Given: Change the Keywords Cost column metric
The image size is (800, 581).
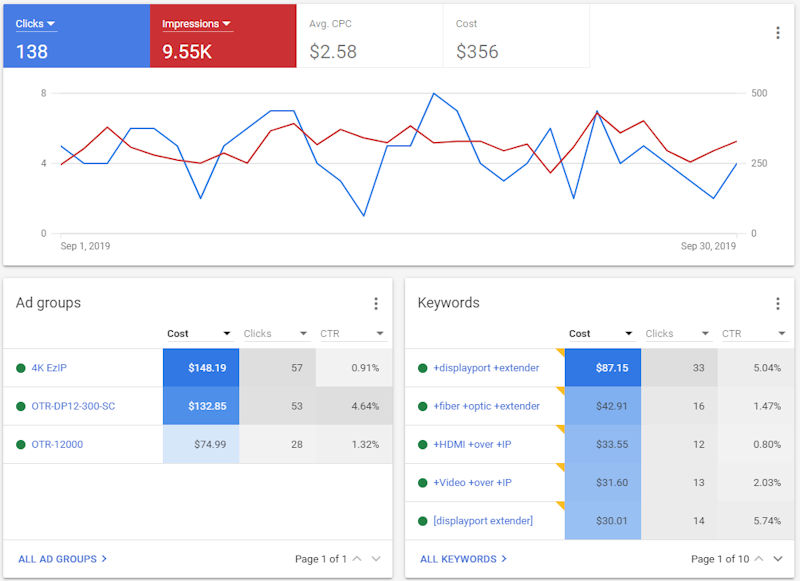Looking at the screenshot, I should point(601,334).
